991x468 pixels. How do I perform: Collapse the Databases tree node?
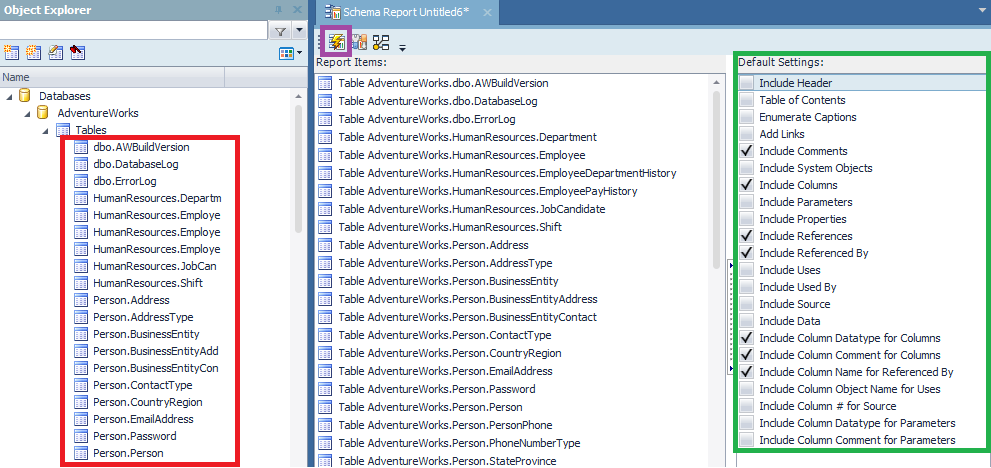(x=10, y=96)
